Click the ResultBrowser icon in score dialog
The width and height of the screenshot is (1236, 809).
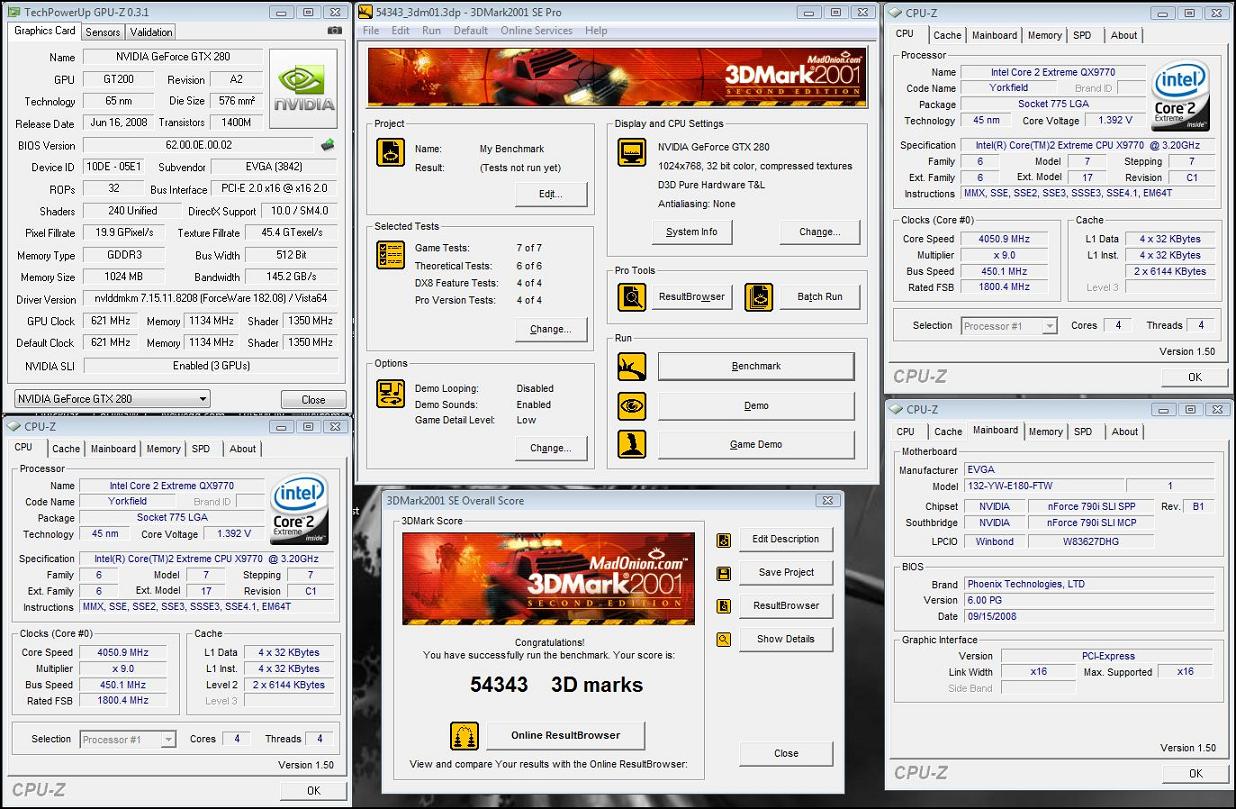tap(724, 606)
